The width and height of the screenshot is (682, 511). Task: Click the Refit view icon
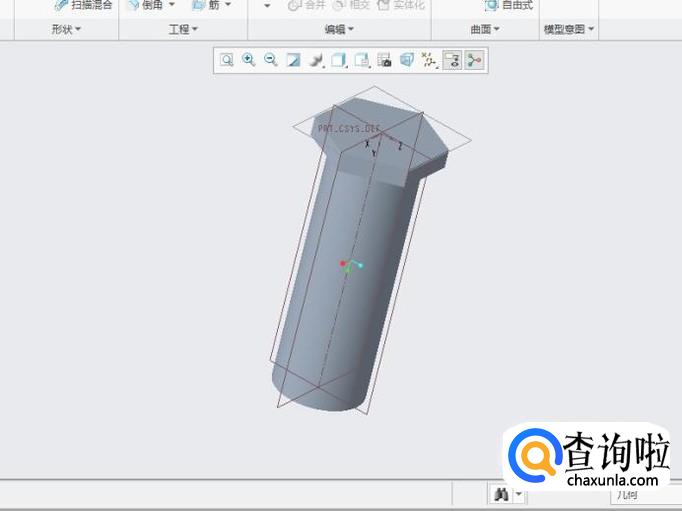pyautogui.click(x=227, y=60)
